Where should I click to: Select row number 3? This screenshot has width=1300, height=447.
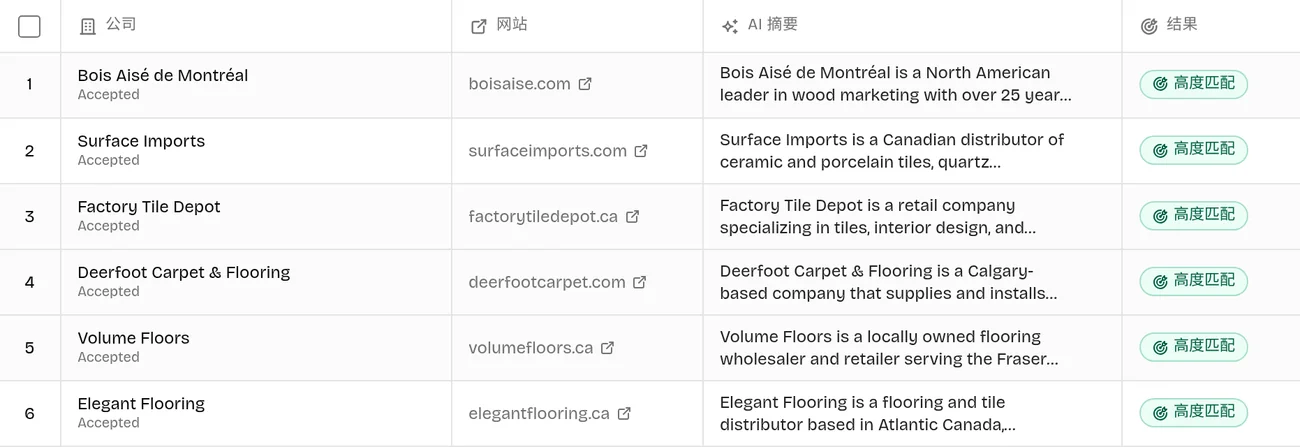(x=29, y=216)
